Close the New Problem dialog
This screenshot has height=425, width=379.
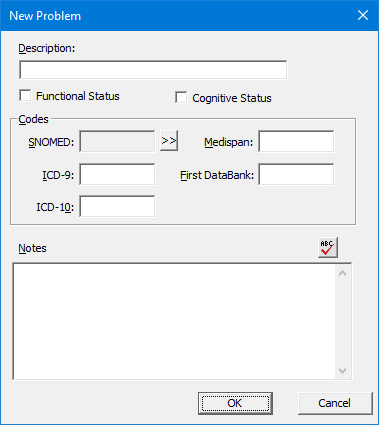click(363, 15)
